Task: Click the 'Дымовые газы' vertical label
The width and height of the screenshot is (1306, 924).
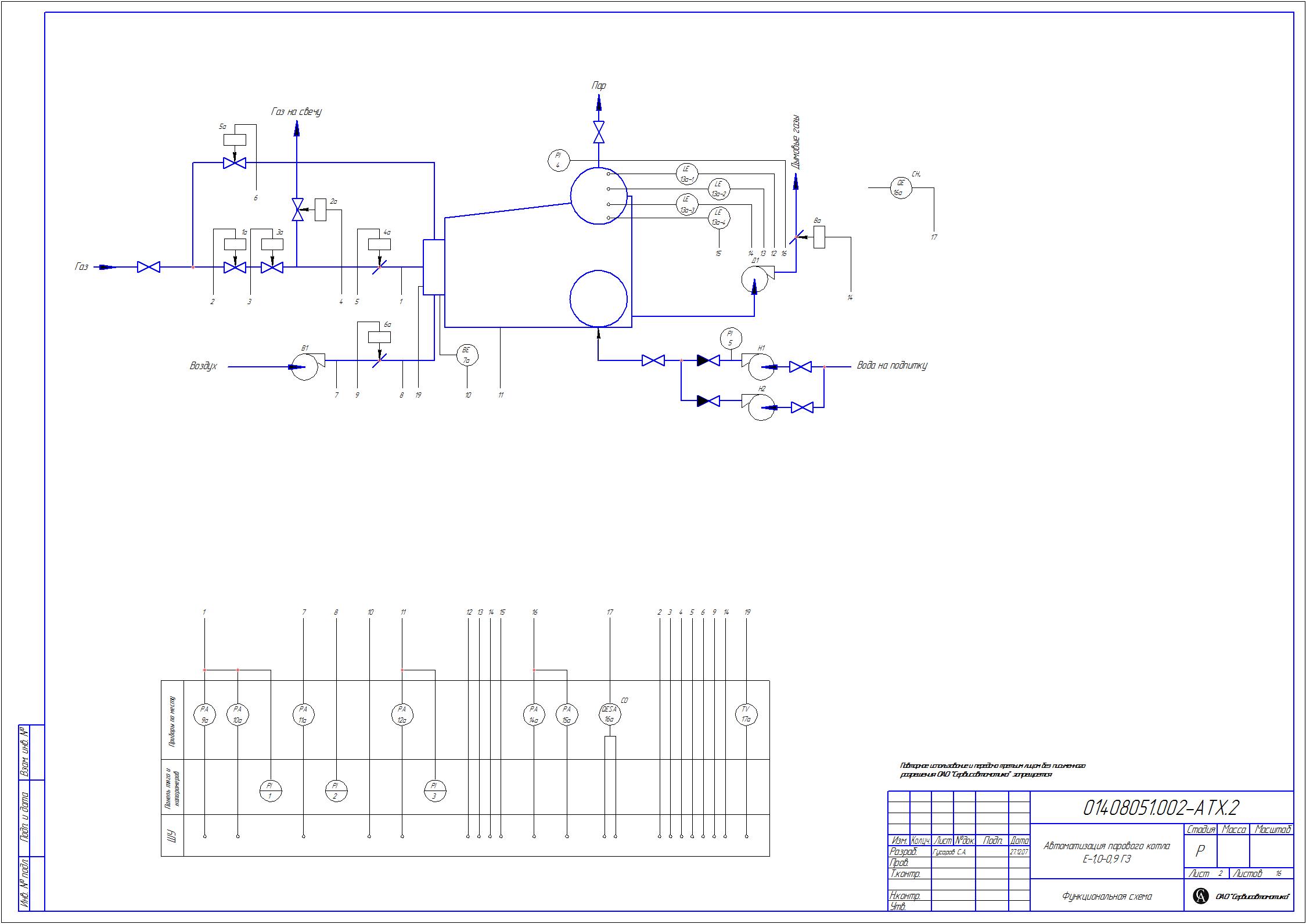Action: click(796, 142)
